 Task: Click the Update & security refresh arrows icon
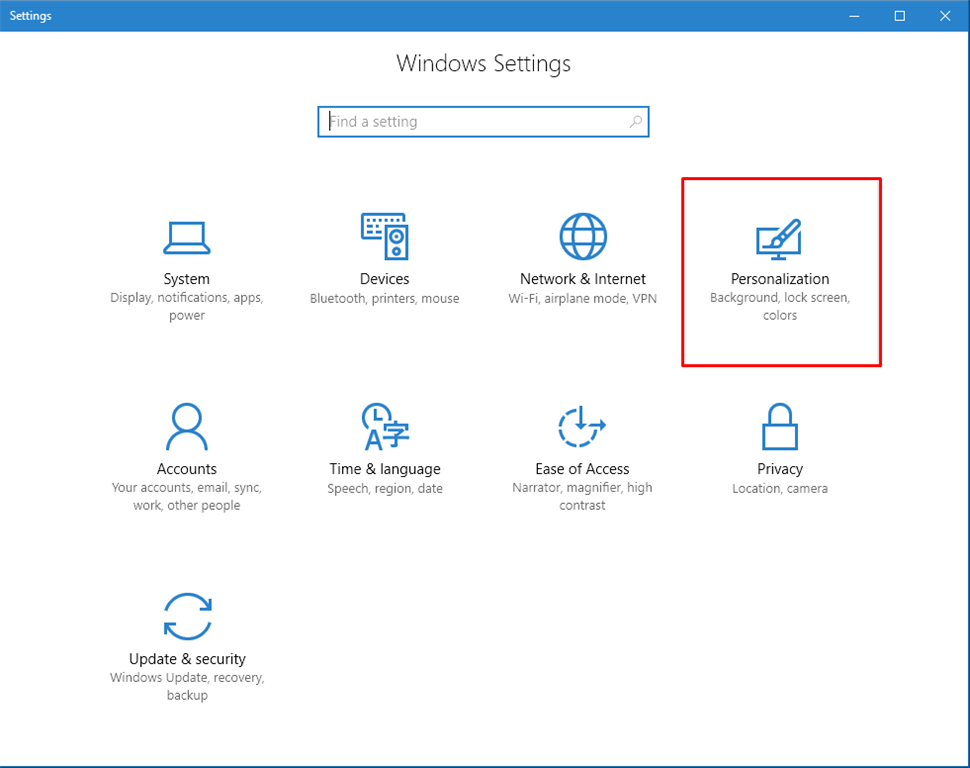point(187,616)
